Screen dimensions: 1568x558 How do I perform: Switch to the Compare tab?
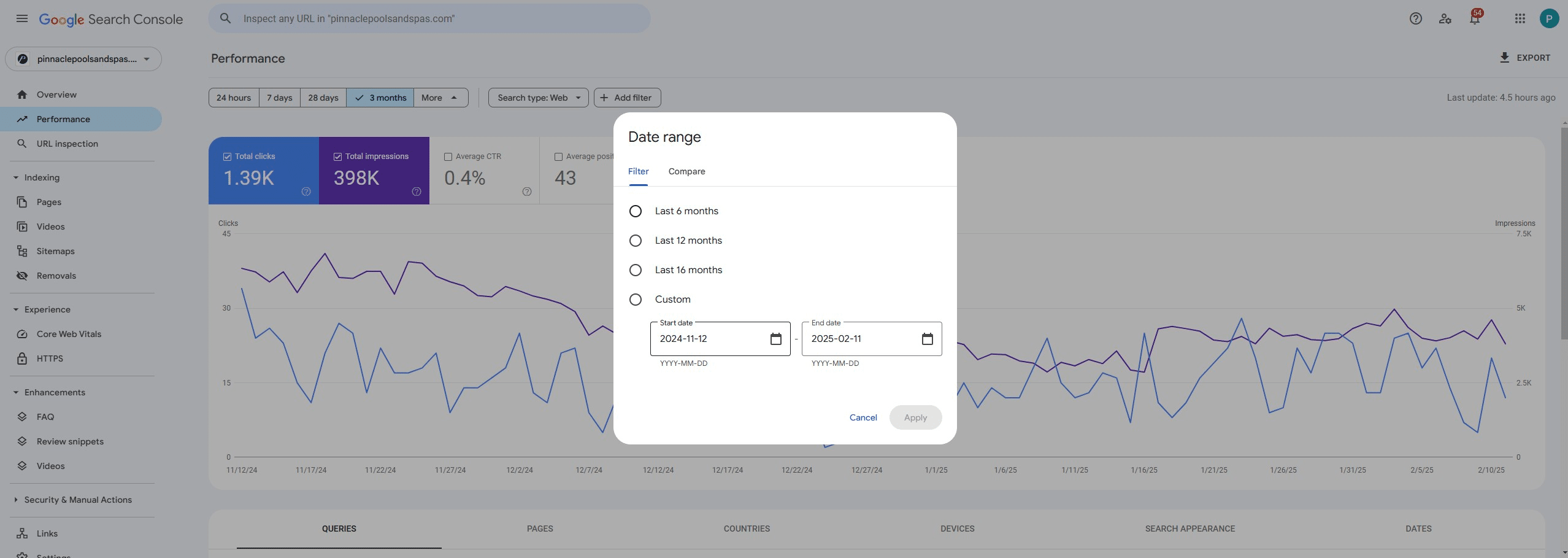point(686,171)
